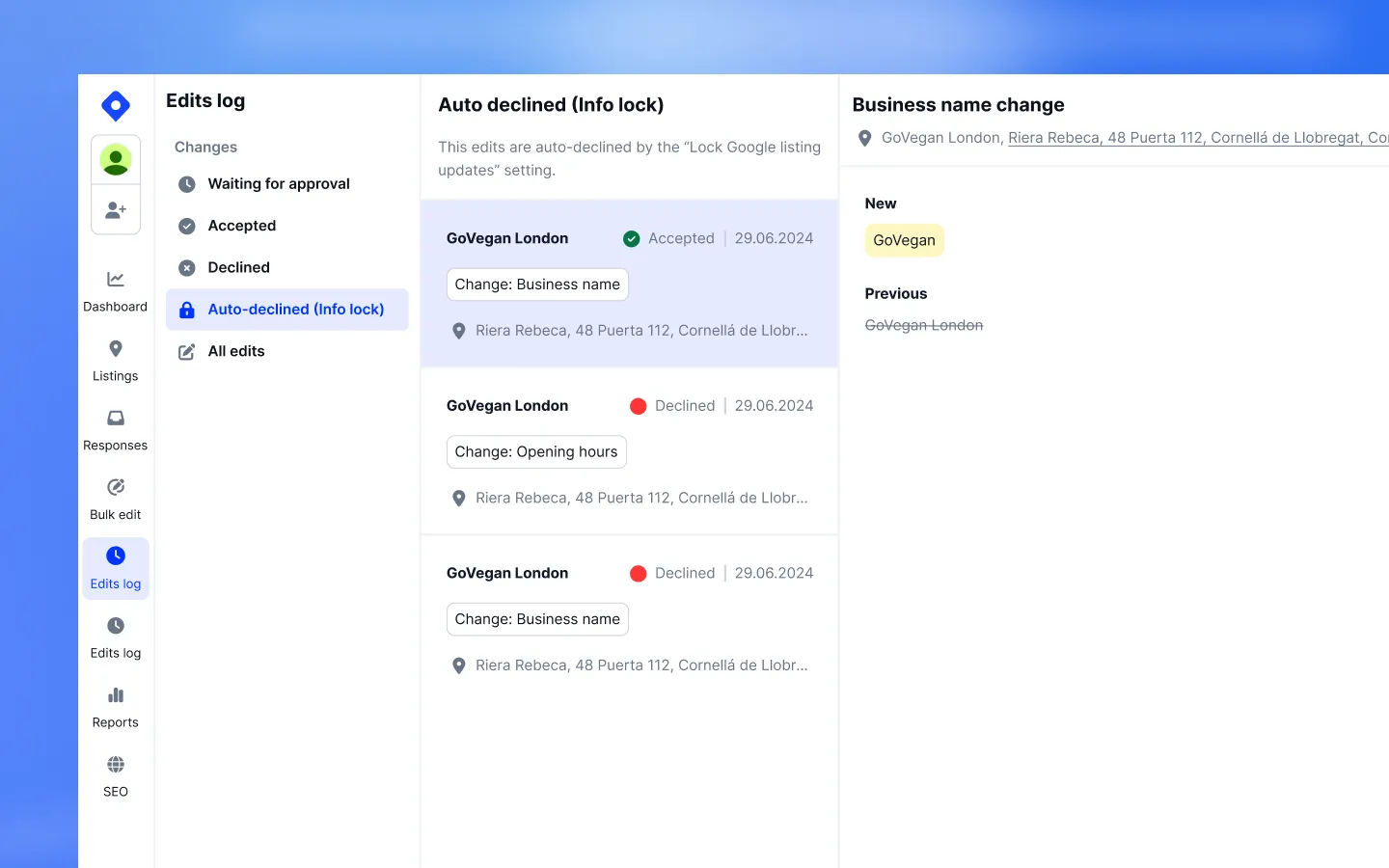
Task: Click the Change: Opening hours chip
Action: click(536, 451)
